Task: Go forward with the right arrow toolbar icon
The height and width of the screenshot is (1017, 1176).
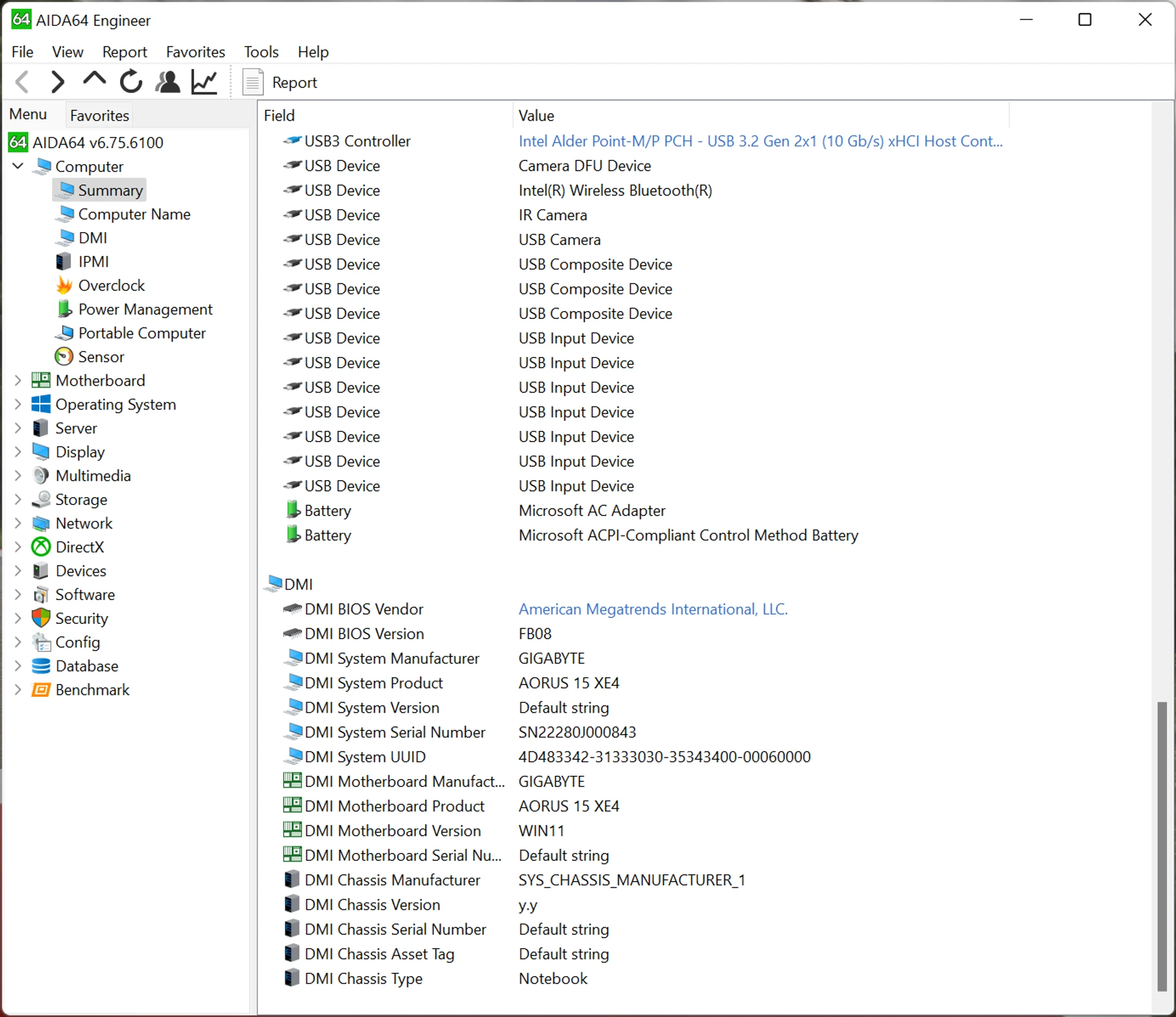Action: [x=58, y=82]
